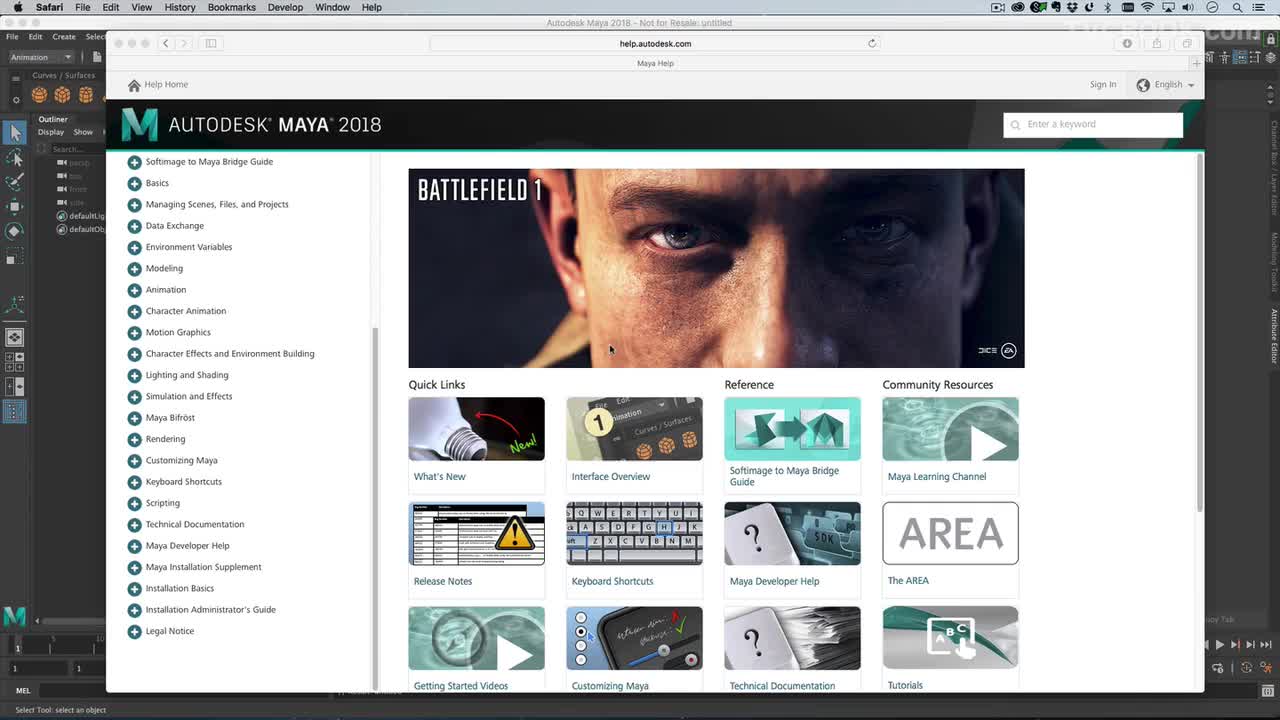The image size is (1280, 720).
Task: Open Keyboard Shortcuts keyboard thumbnail
Action: pos(634,534)
